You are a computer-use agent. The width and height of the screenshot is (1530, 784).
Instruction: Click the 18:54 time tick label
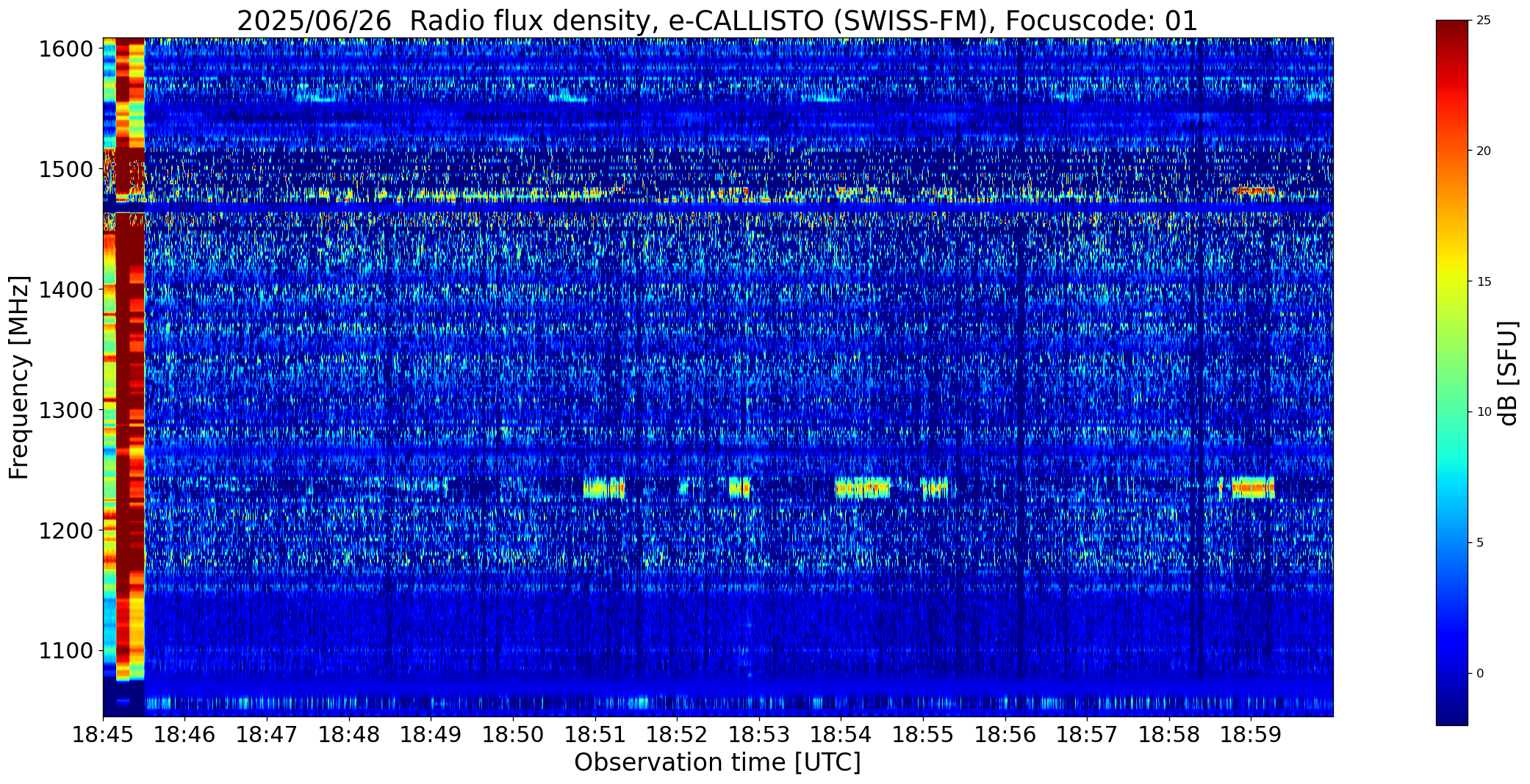pos(841,735)
